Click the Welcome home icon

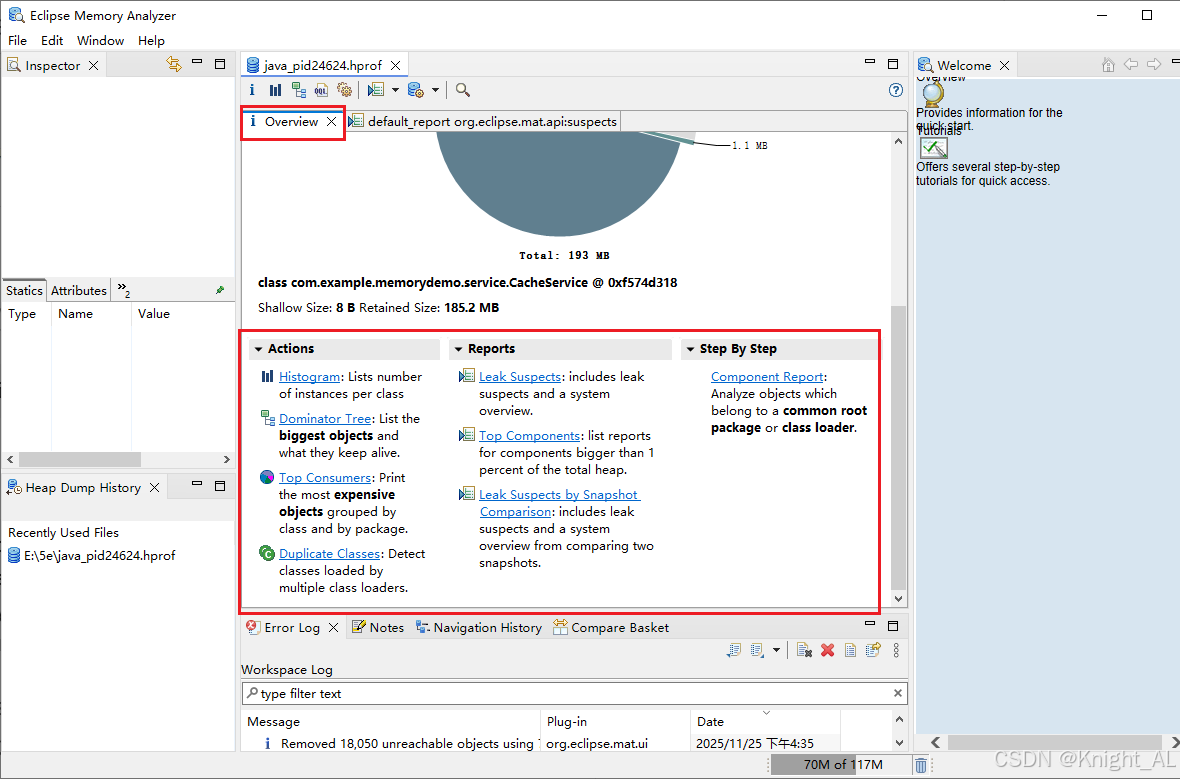(1108, 65)
